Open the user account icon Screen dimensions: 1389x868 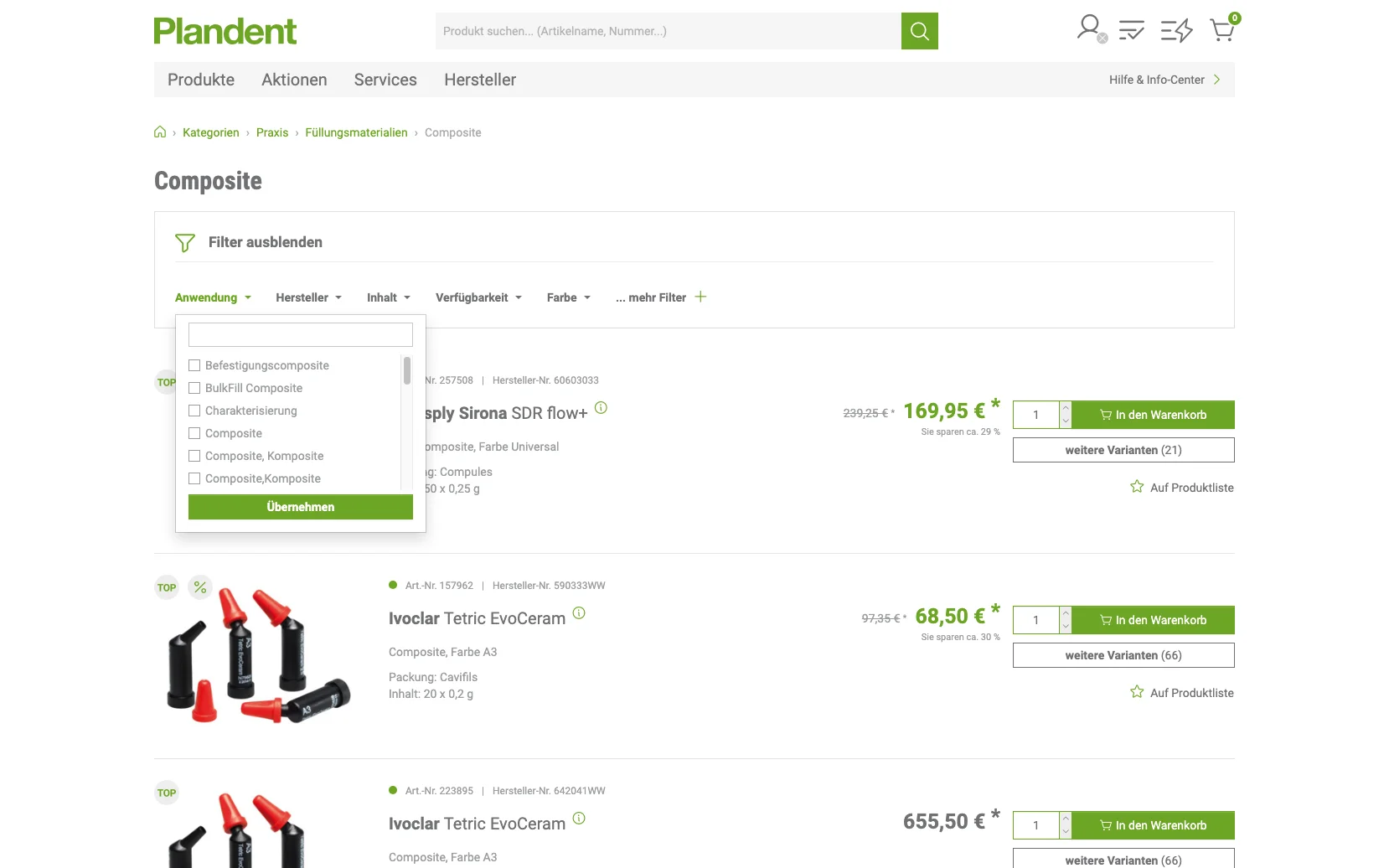(1091, 29)
